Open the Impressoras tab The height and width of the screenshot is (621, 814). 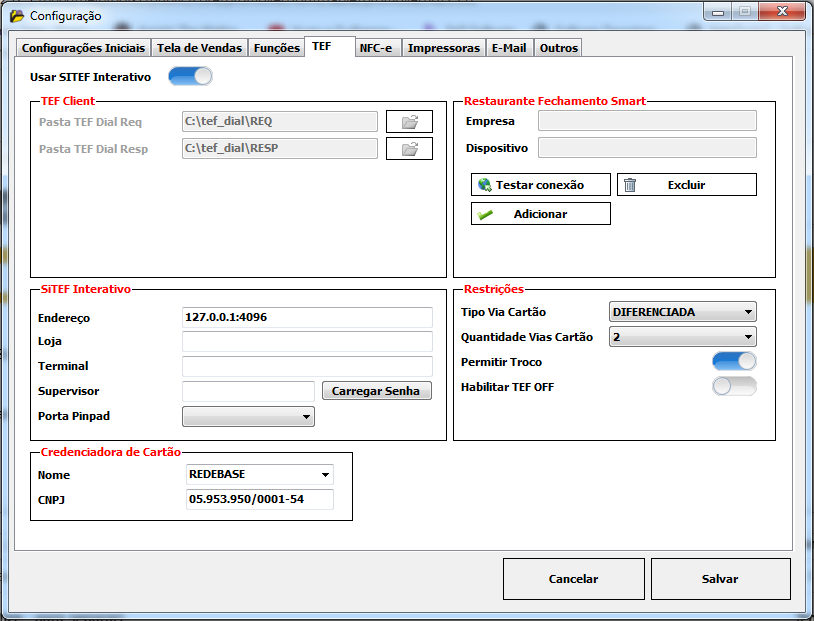click(x=444, y=48)
